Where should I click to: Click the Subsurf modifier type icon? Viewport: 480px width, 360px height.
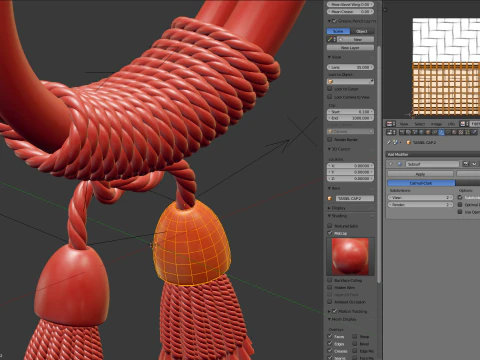(399, 164)
